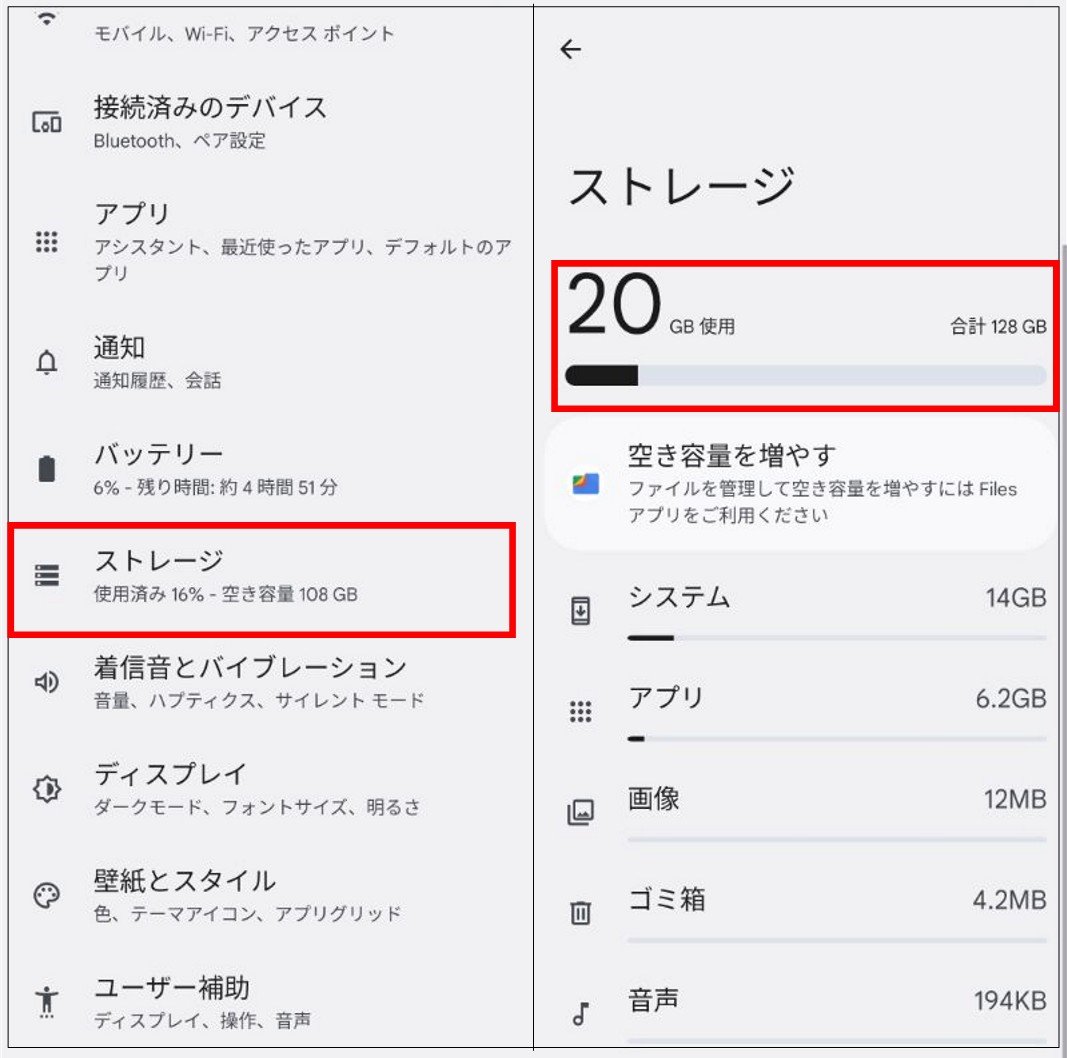Click the trash bin (ゴミ箱) icon
The width and height of the screenshot is (1067, 1058).
coord(580,912)
